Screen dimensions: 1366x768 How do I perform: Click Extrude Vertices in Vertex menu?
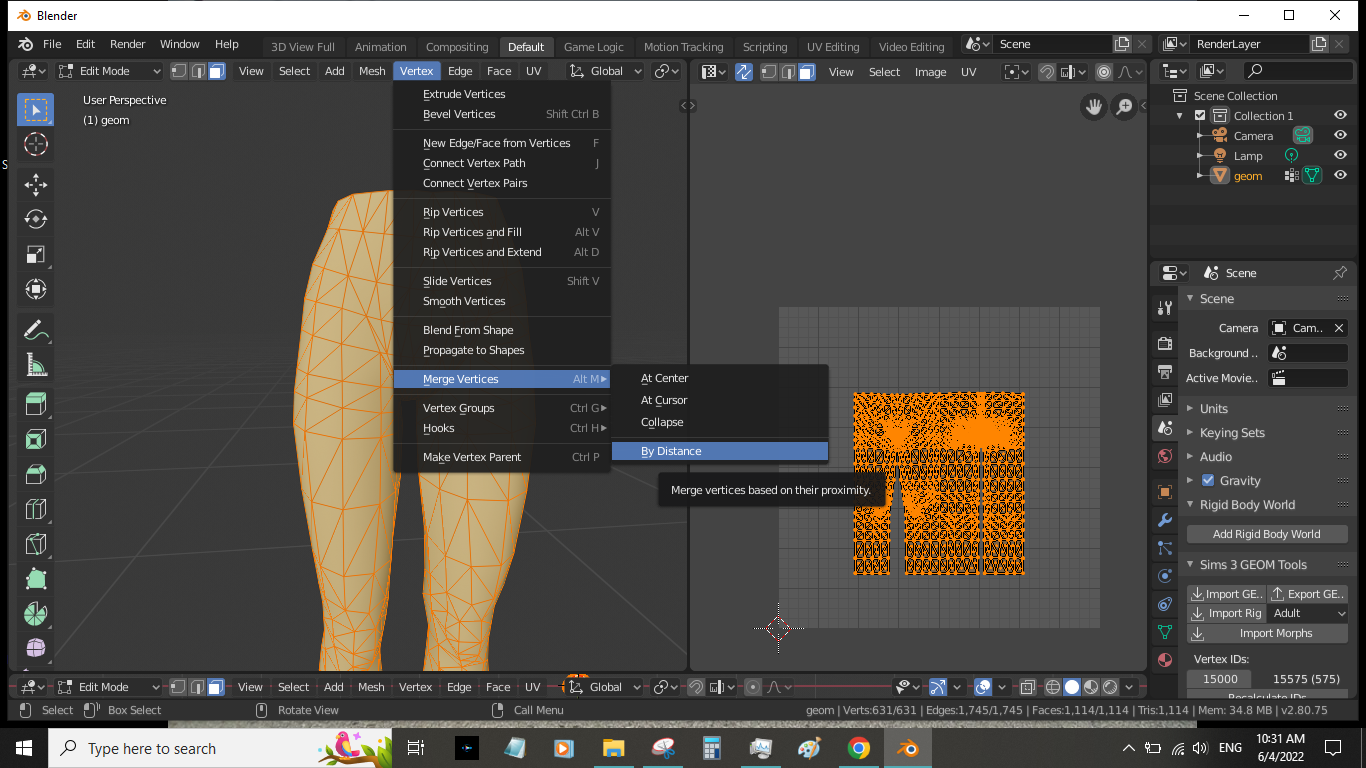pos(502,94)
